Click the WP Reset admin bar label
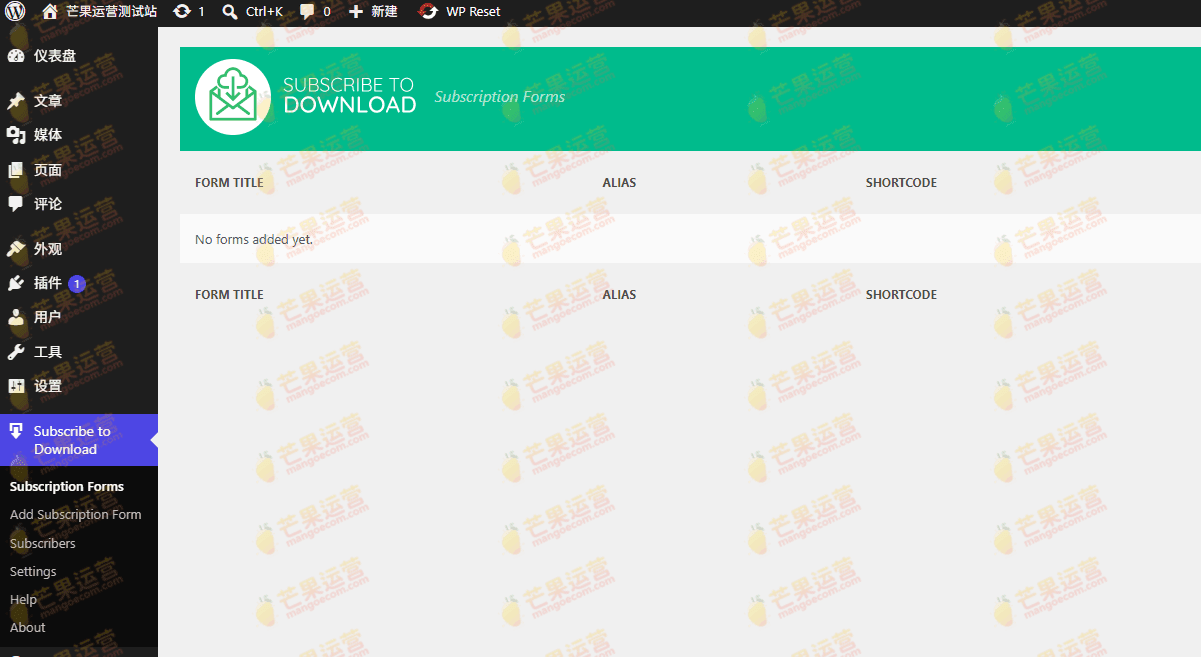This screenshot has width=1201, height=657. 473,12
